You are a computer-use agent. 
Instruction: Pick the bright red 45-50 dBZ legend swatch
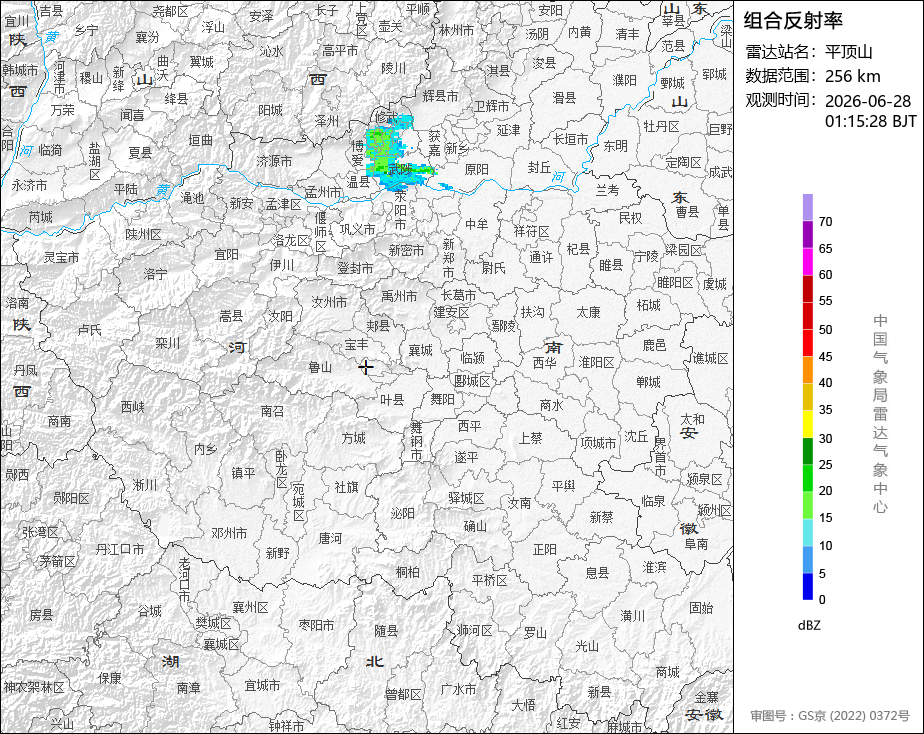tap(808, 343)
